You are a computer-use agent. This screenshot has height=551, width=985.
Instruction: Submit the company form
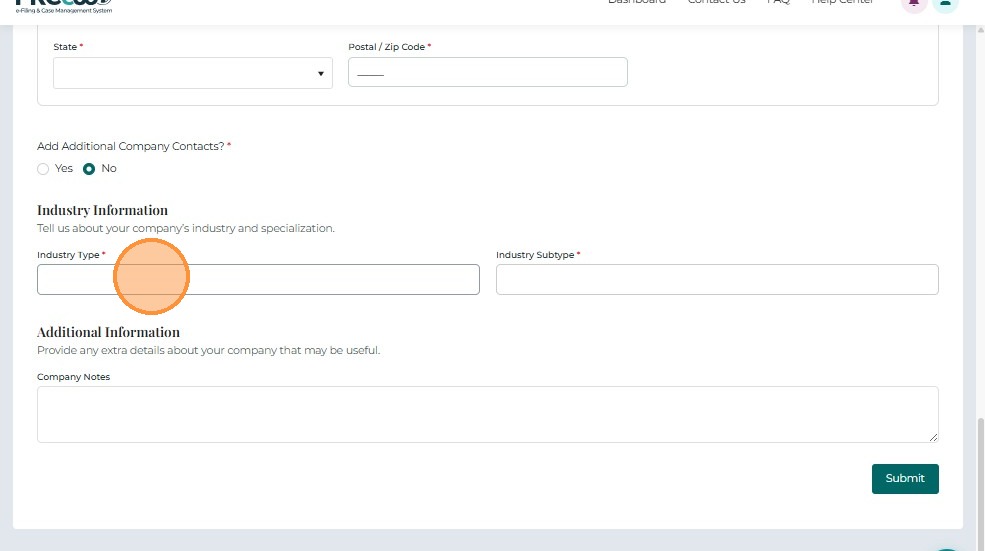coord(905,479)
